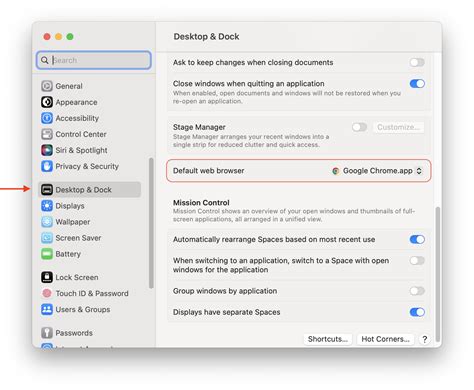The image size is (474, 390).
Task: Click the magnifying glass search icon
Action: click(x=44, y=60)
